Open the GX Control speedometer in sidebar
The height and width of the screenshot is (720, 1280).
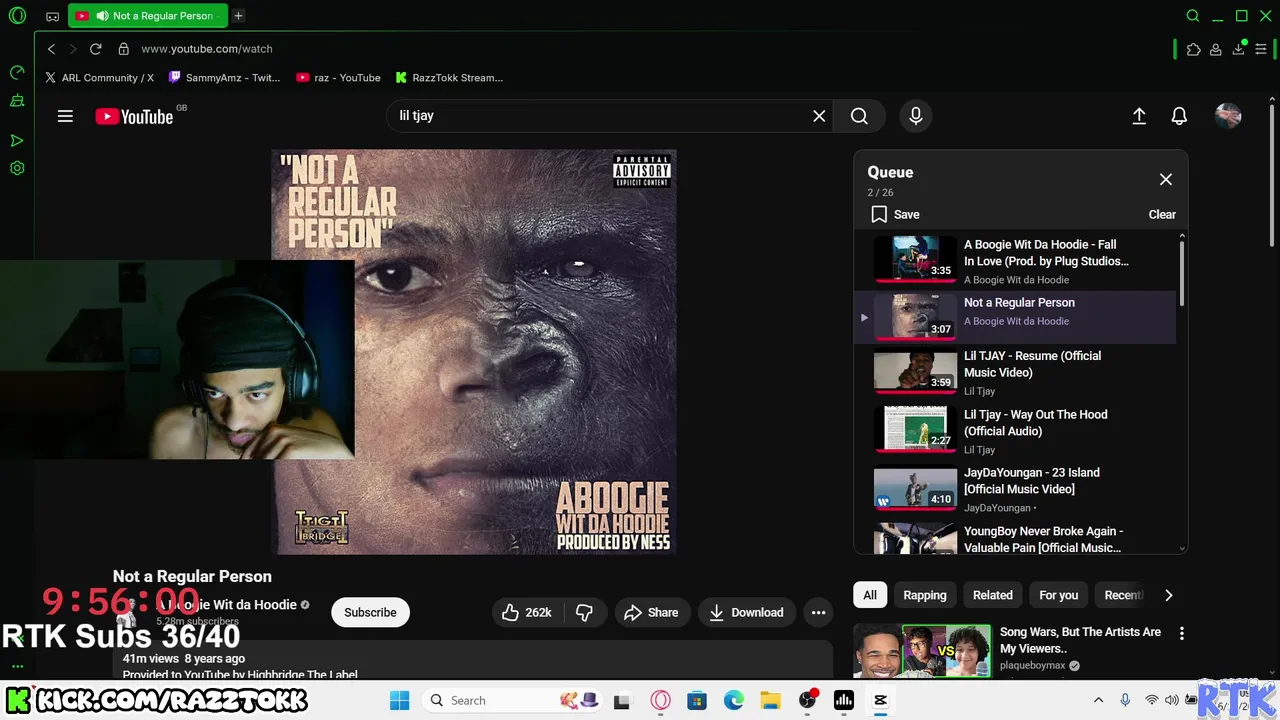click(17, 73)
